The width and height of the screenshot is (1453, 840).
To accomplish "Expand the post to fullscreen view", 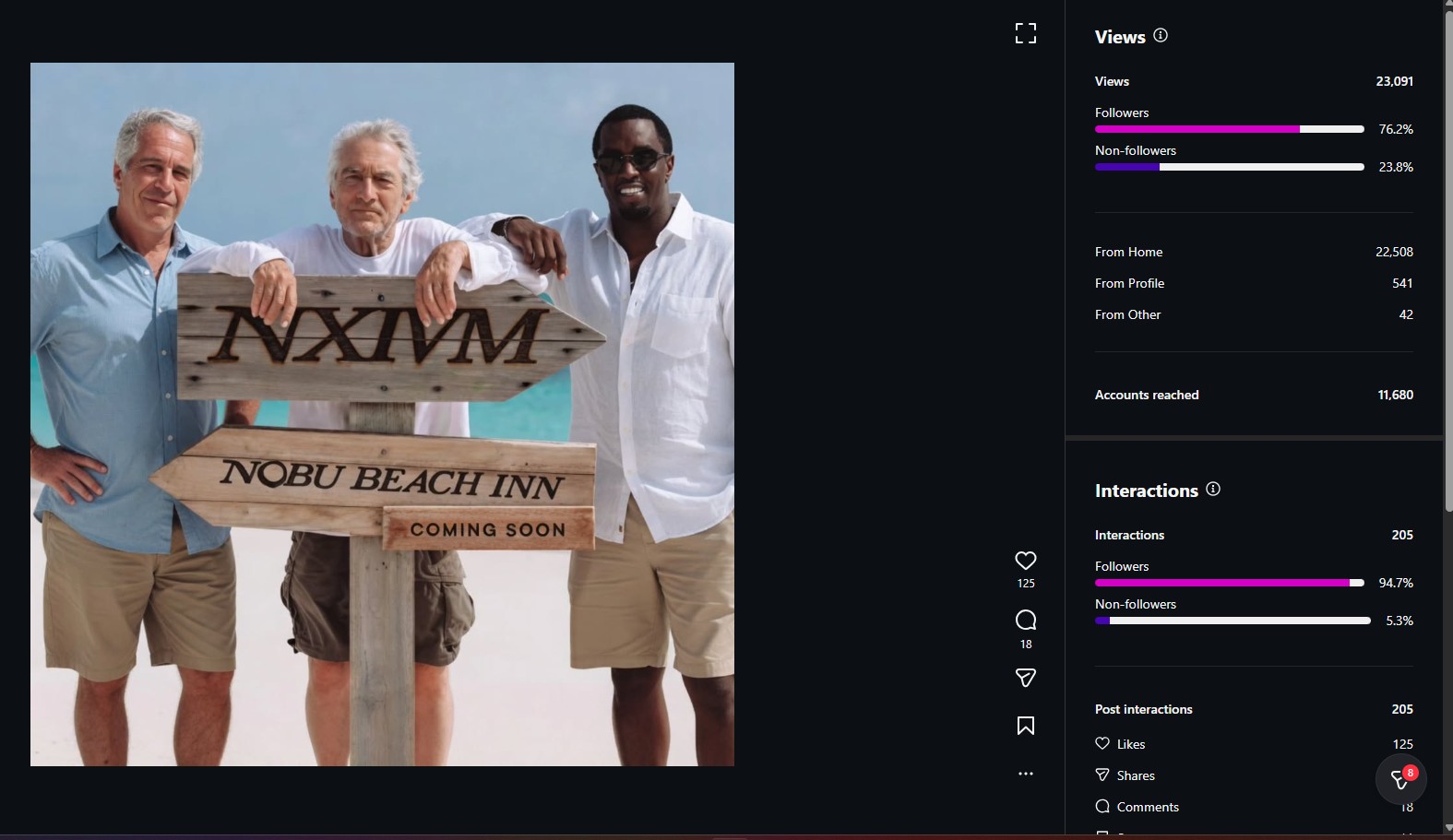I will point(1025,33).
